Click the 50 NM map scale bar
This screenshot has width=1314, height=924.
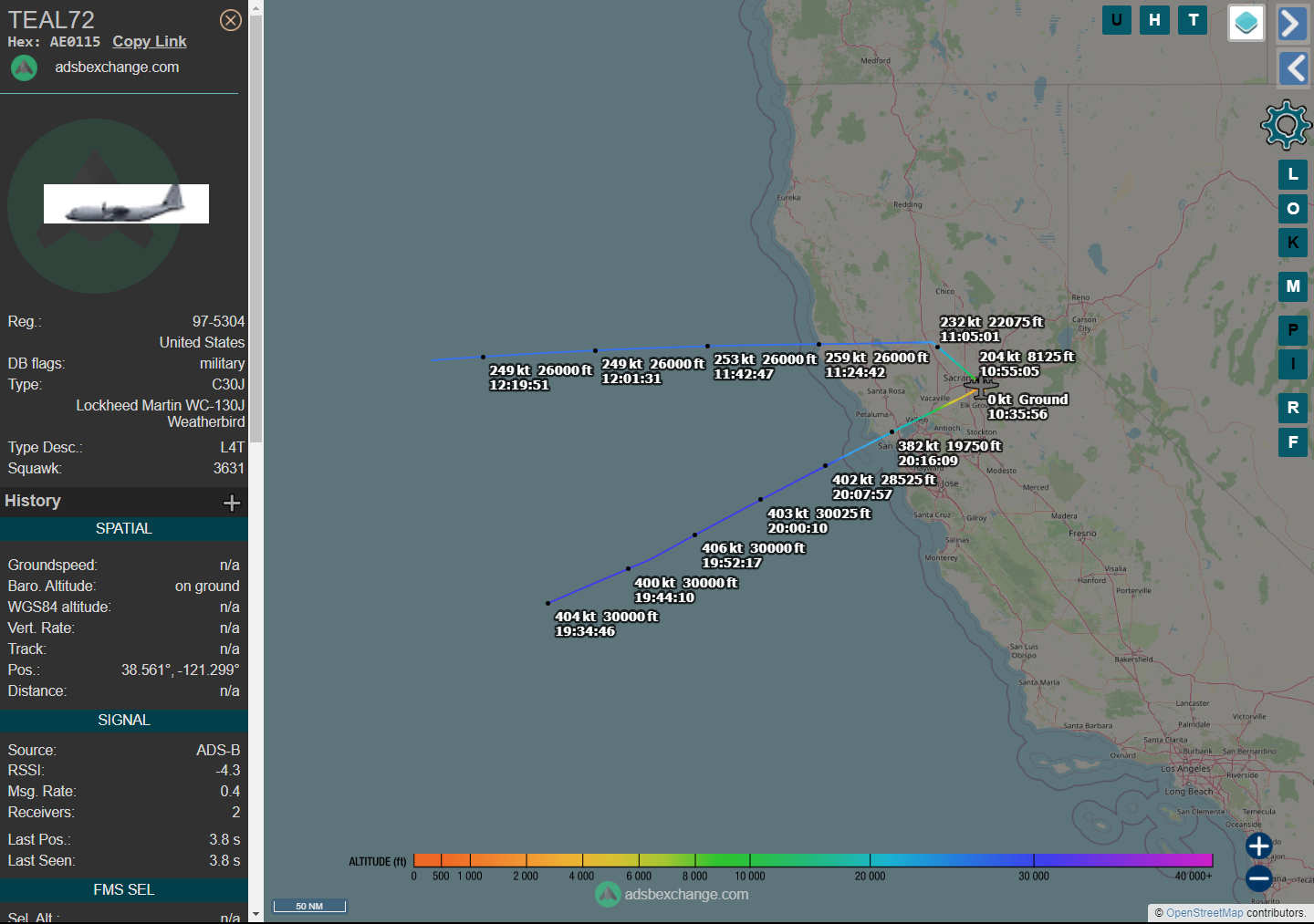(x=309, y=906)
